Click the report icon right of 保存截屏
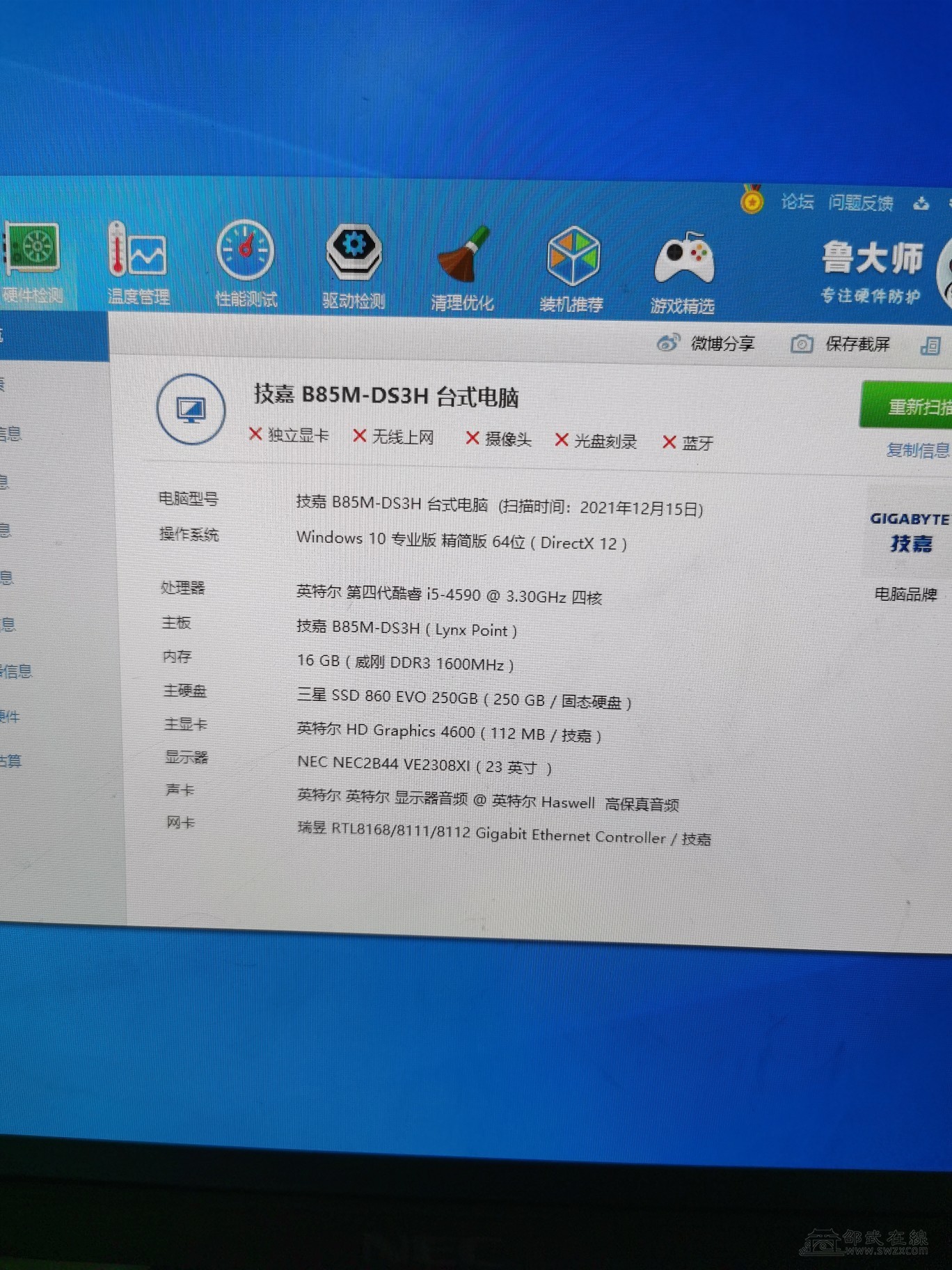Image resolution: width=952 pixels, height=1270 pixels. tap(930, 345)
